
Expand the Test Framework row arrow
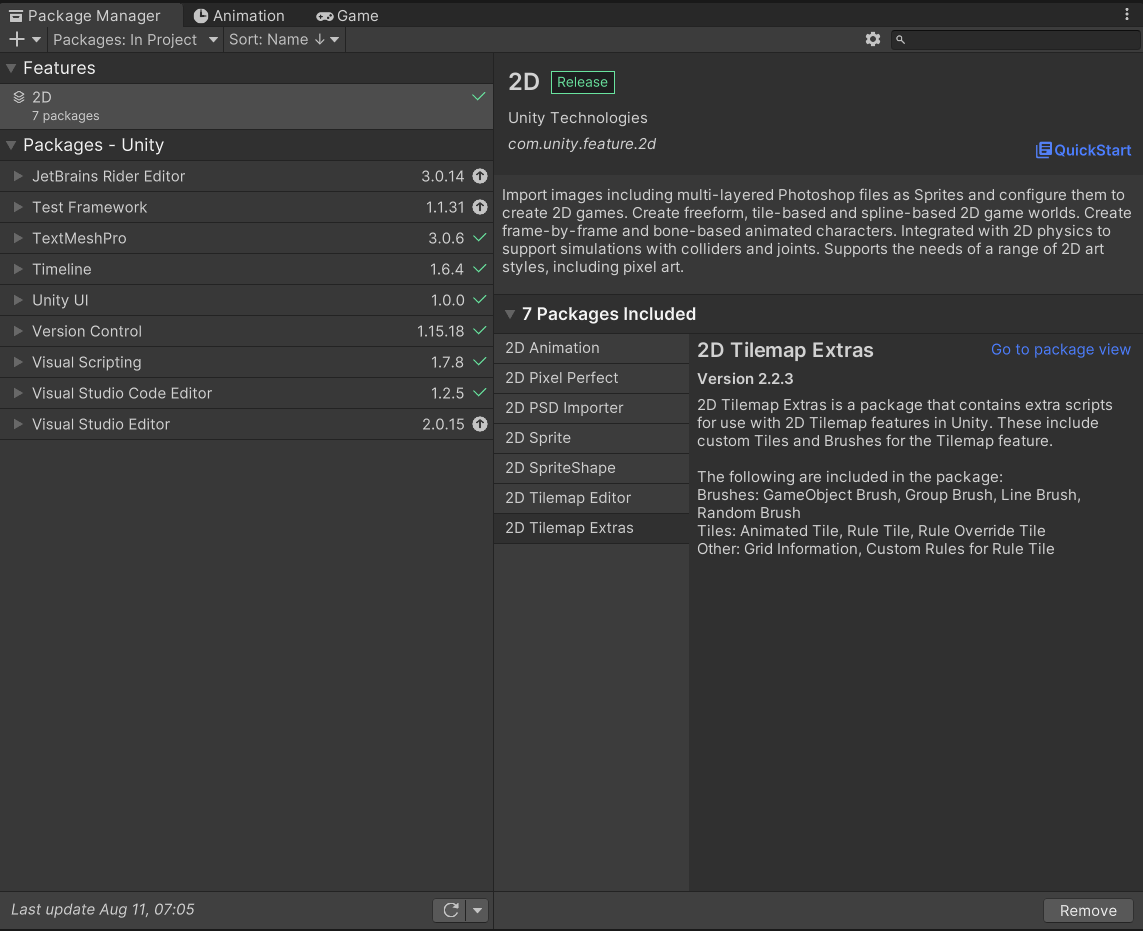[18, 207]
